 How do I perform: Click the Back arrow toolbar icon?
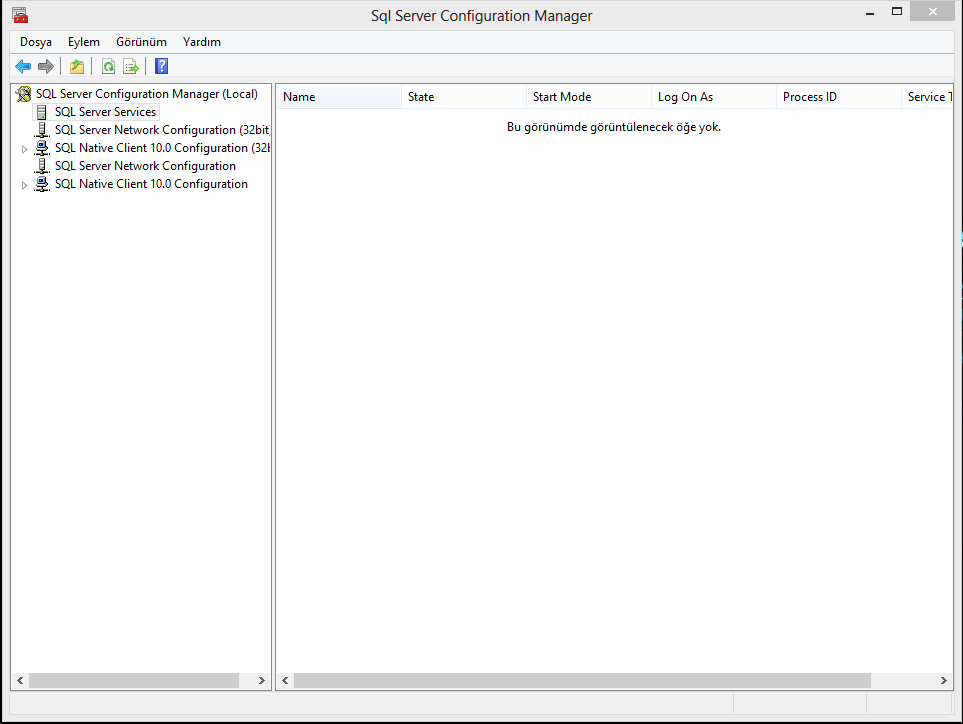(x=23, y=67)
